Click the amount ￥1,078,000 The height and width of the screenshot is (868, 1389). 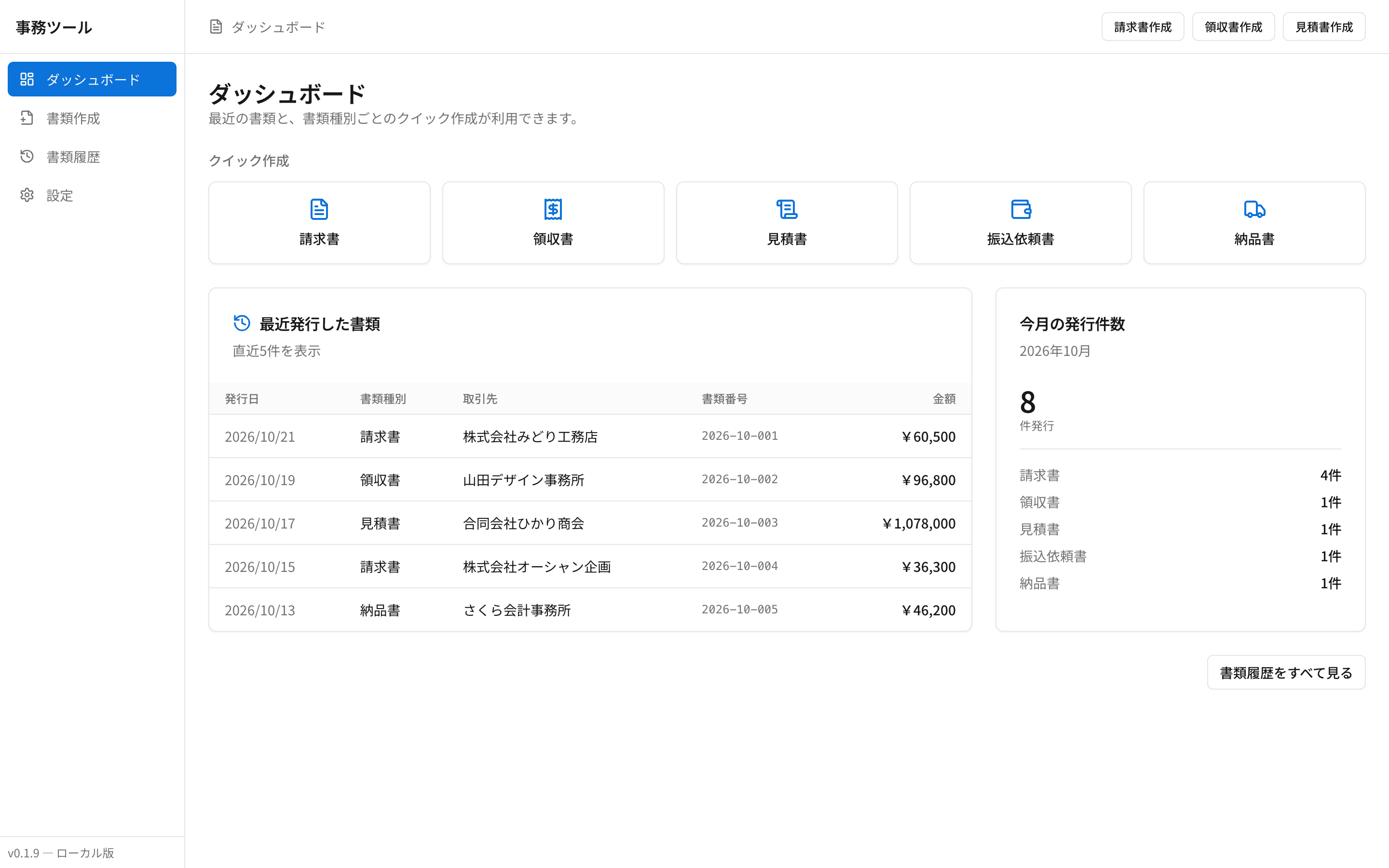pyautogui.click(x=918, y=524)
